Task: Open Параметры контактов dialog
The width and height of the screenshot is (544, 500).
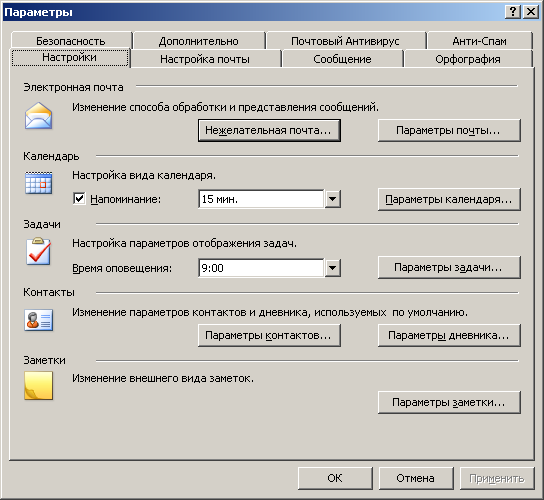Action: (269, 335)
